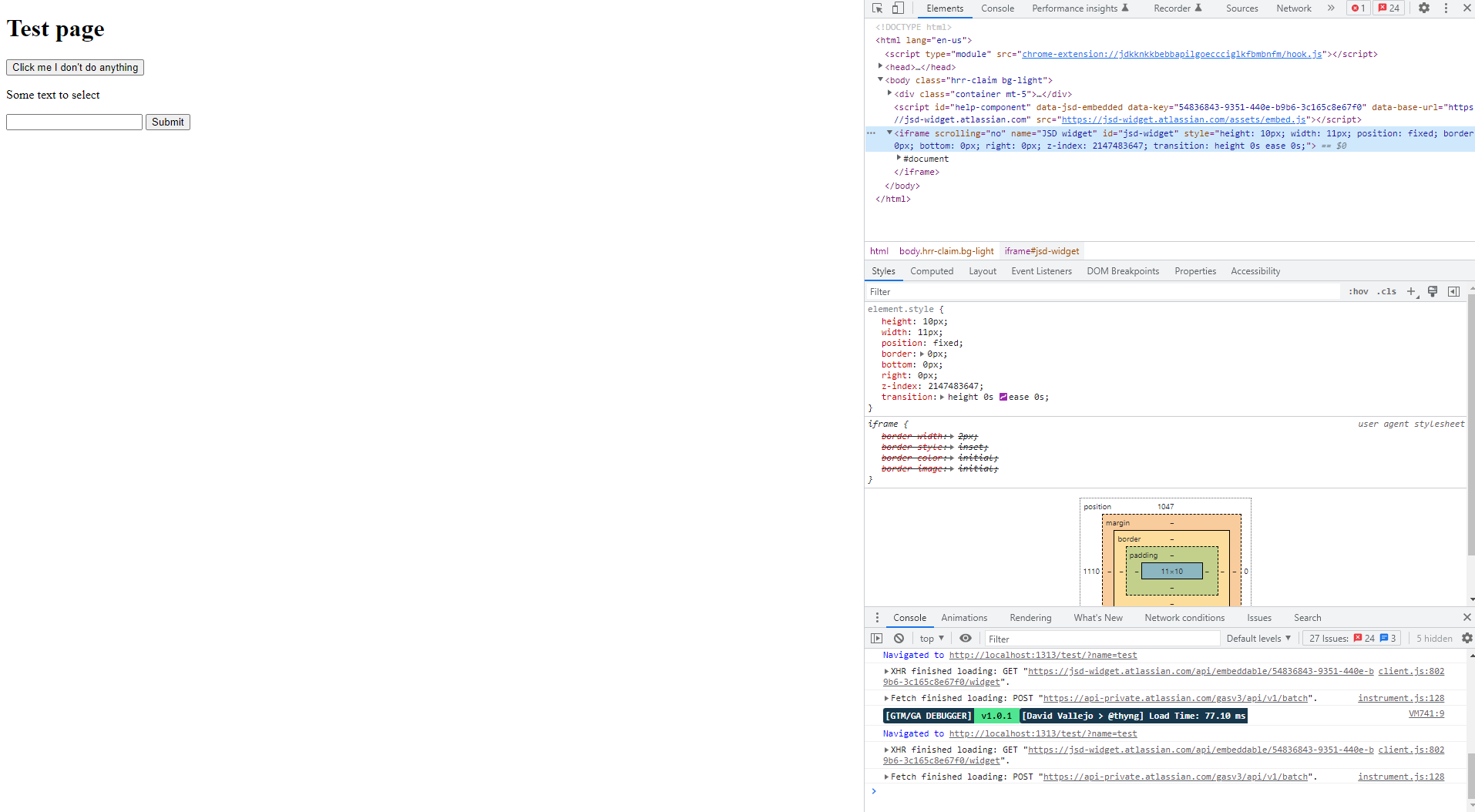Image resolution: width=1475 pixels, height=812 pixels.
Task: Show the console sidebar icon
Action: pyautogui.click(x=877, y=639)
